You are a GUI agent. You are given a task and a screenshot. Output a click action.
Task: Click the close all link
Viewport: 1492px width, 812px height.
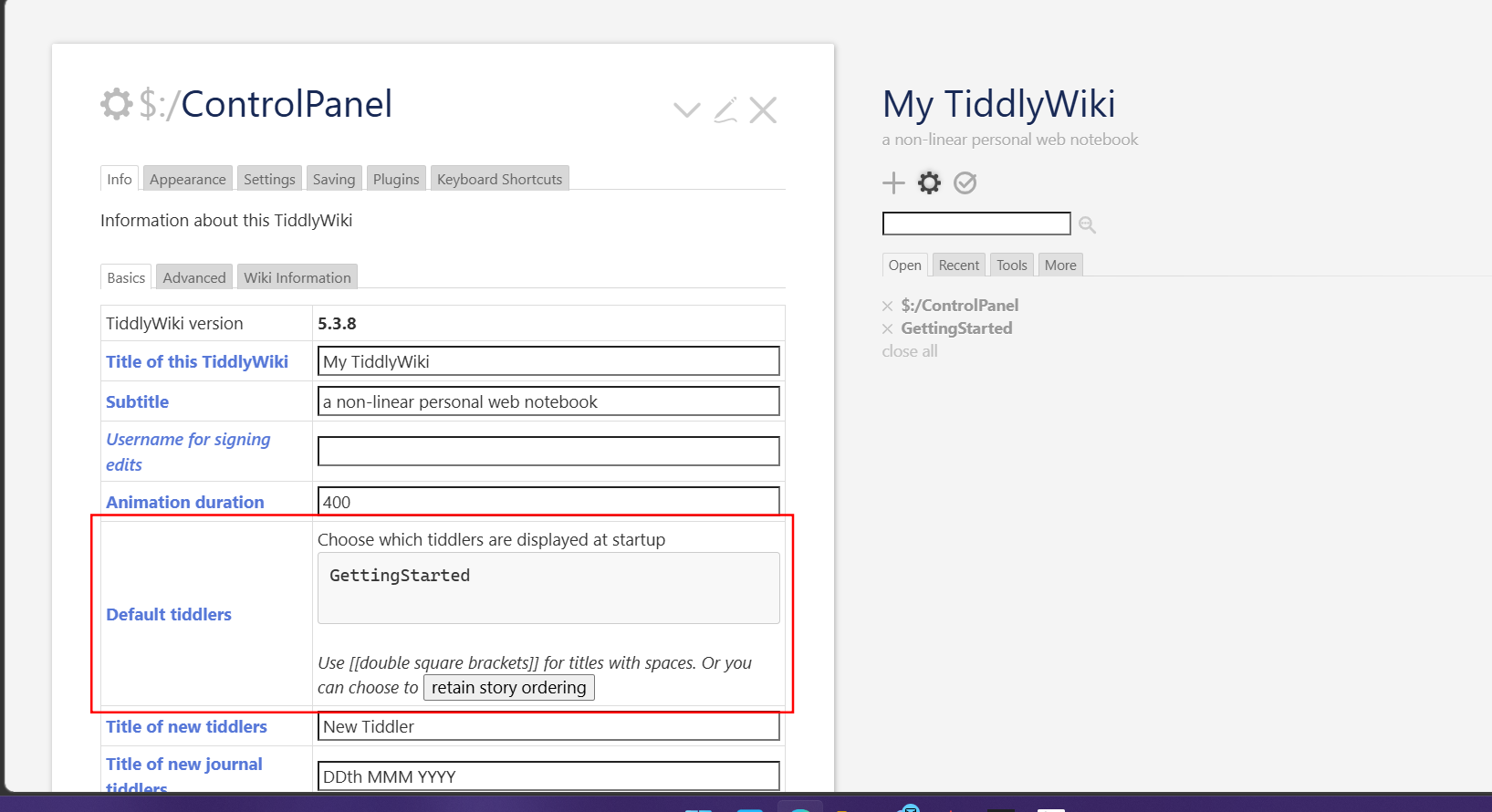click(x=909, y=351)
